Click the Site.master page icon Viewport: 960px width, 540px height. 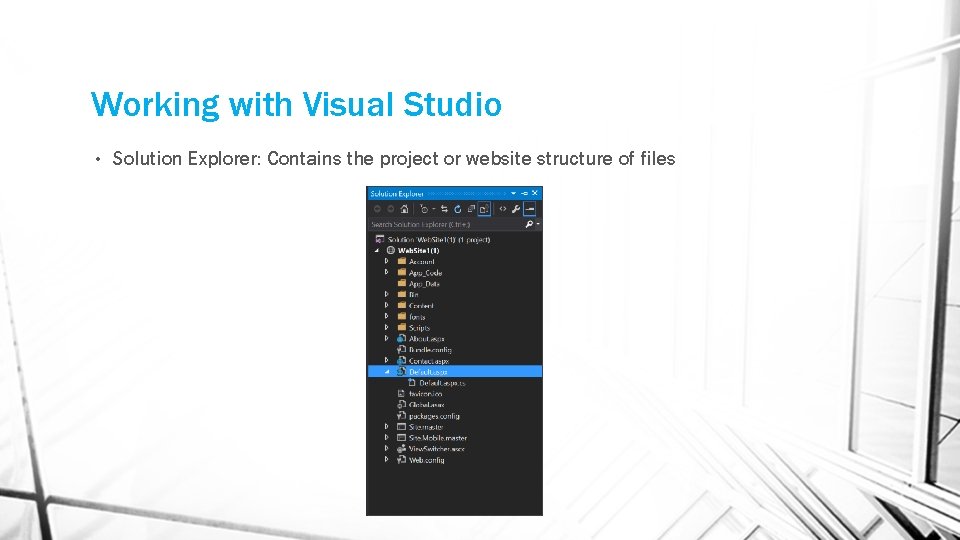tap(402, 426)
